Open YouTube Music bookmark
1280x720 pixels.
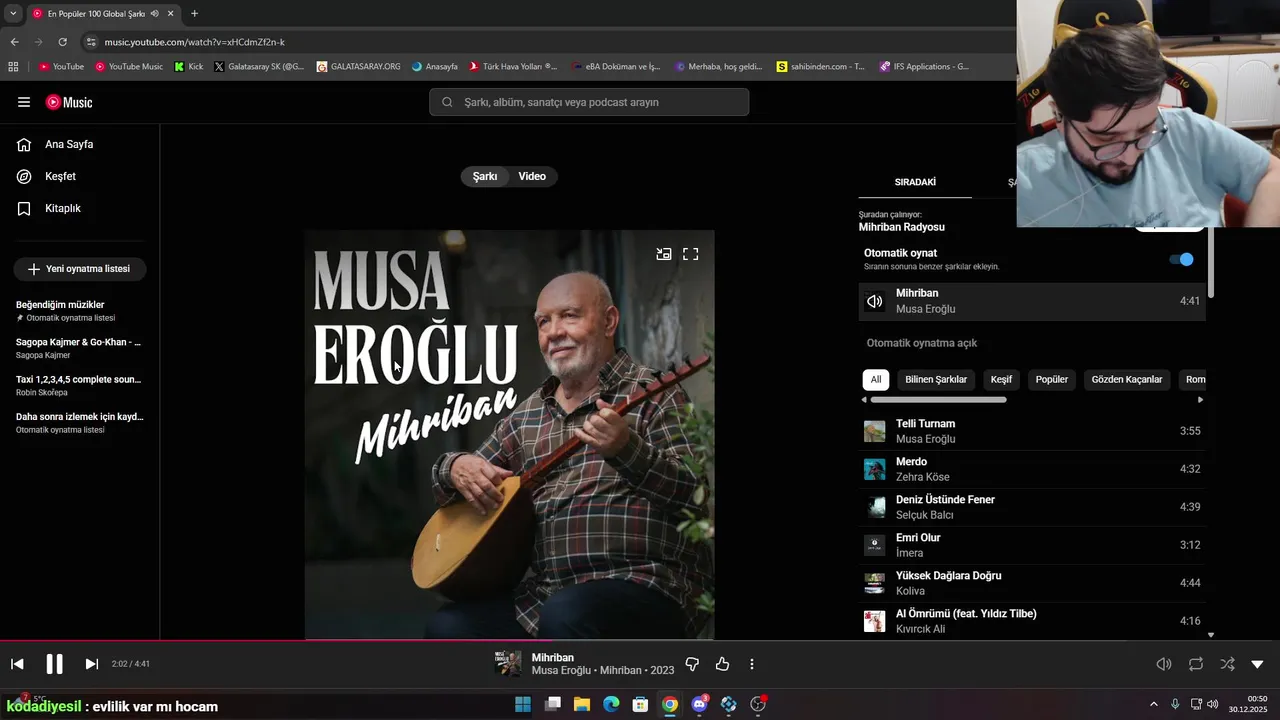(129, 67)
